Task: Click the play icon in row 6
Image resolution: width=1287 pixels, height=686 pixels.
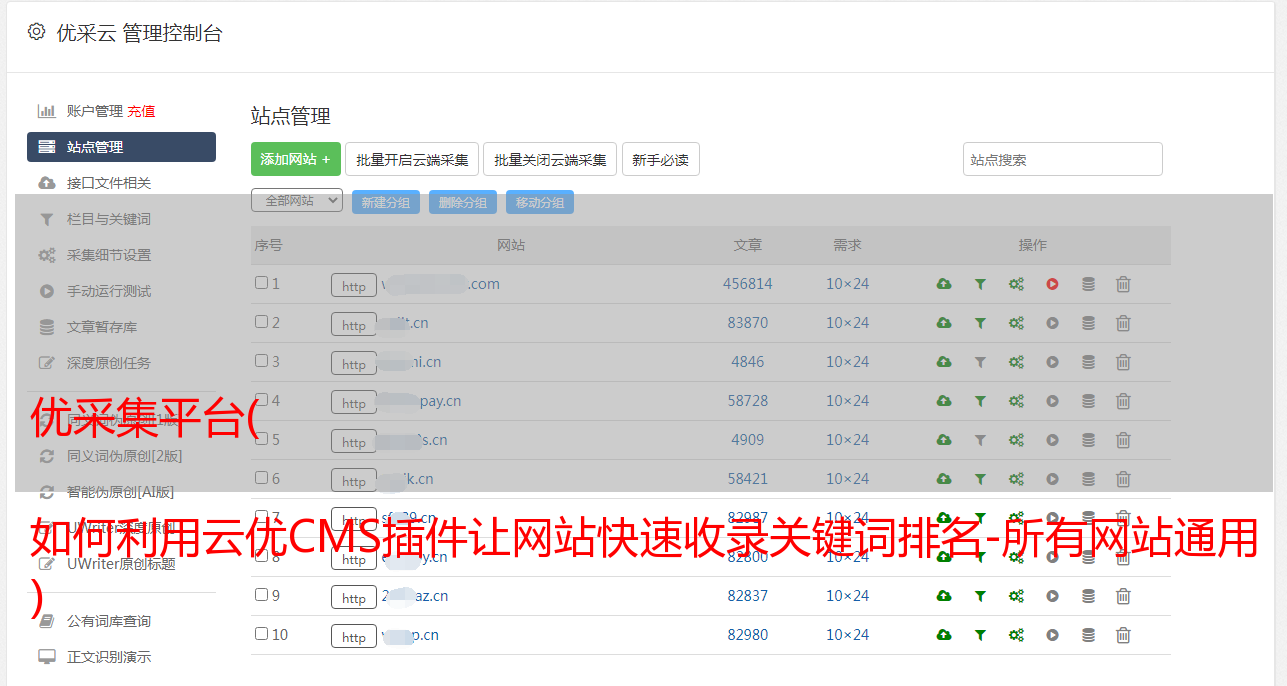Action: tap(1052, 479)
